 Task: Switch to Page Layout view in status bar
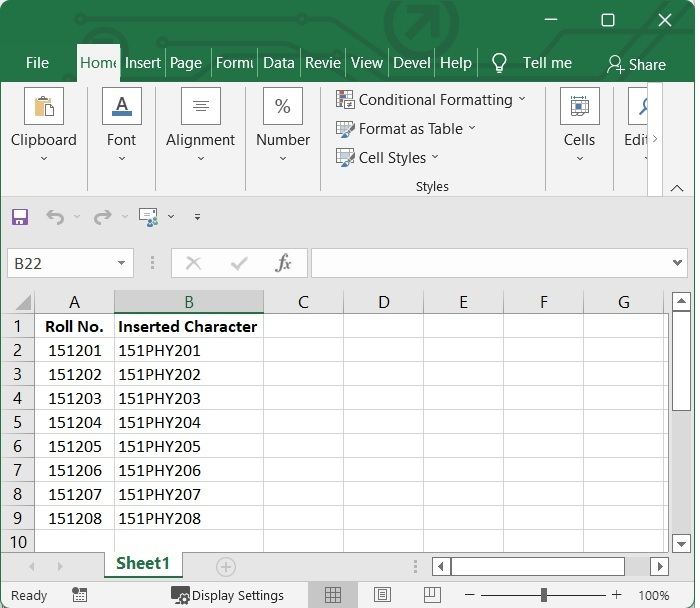point(381,595)
